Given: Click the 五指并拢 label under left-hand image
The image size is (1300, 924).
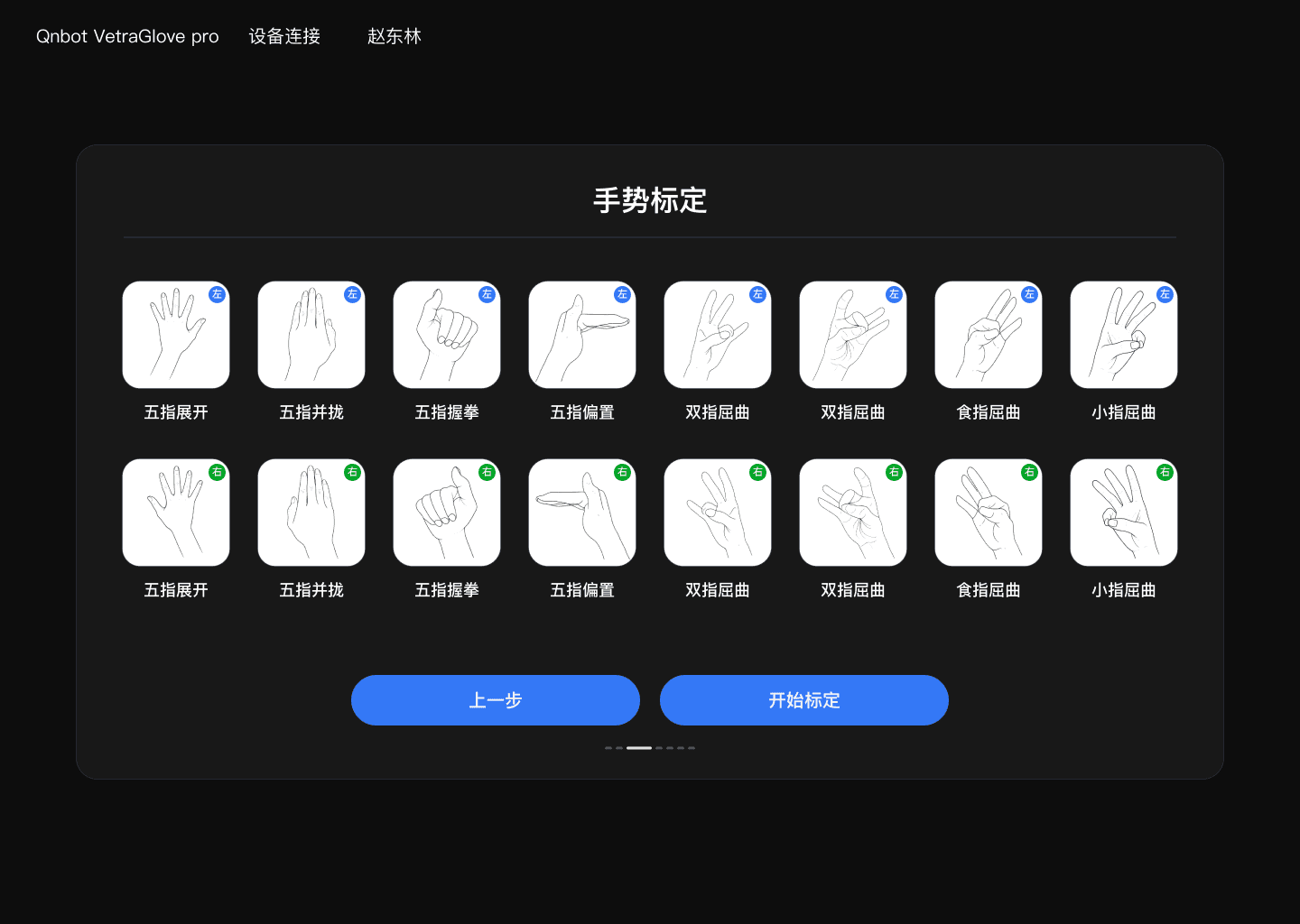Looking at the screenshot, I should point(311,412).
